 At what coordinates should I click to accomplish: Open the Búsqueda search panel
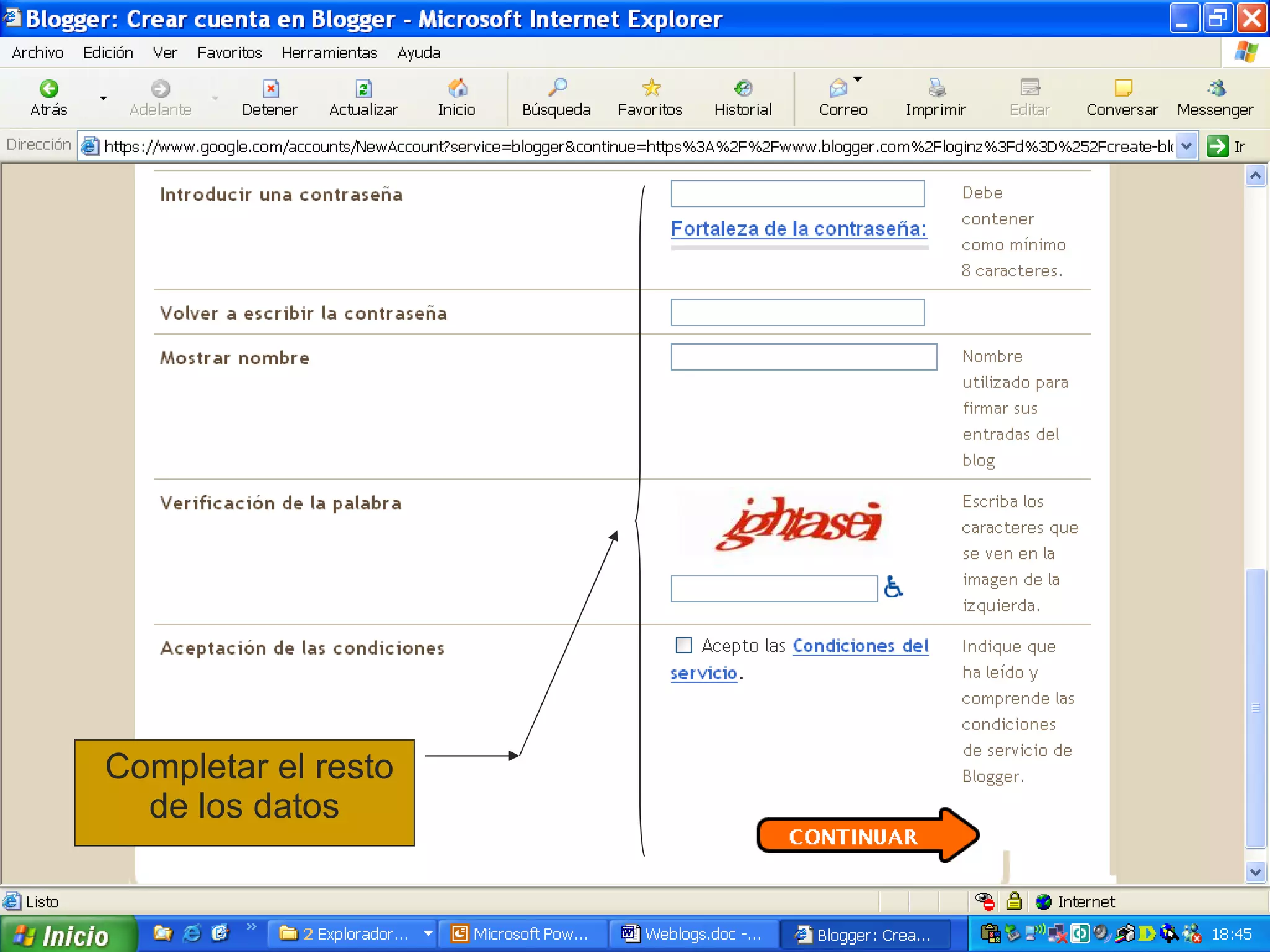click(x=556, y=98)
